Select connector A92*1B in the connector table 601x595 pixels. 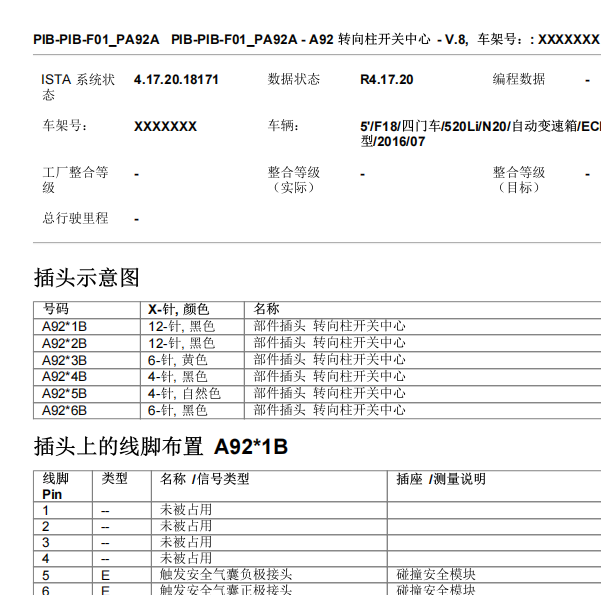[64, 327]
